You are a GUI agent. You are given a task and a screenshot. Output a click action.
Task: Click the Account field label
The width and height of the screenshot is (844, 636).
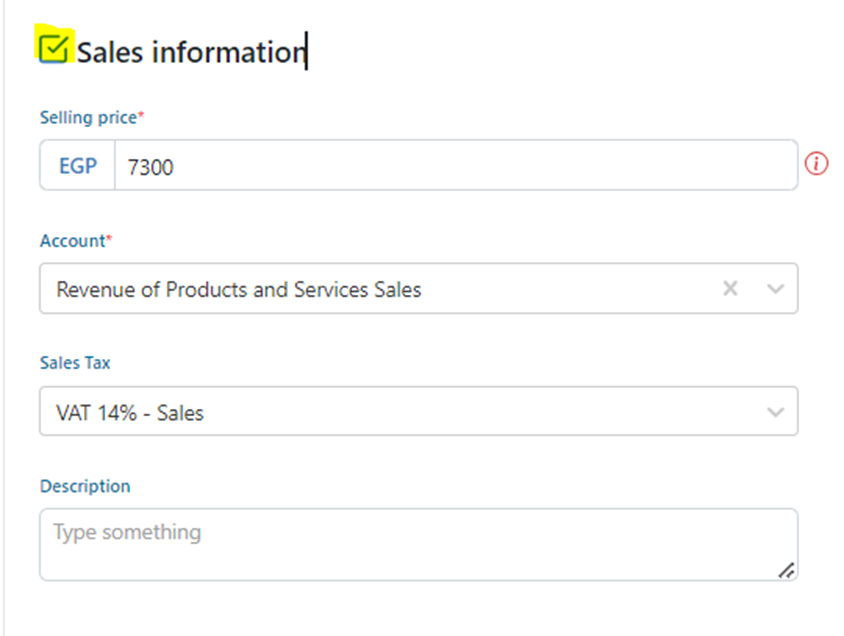72,241
